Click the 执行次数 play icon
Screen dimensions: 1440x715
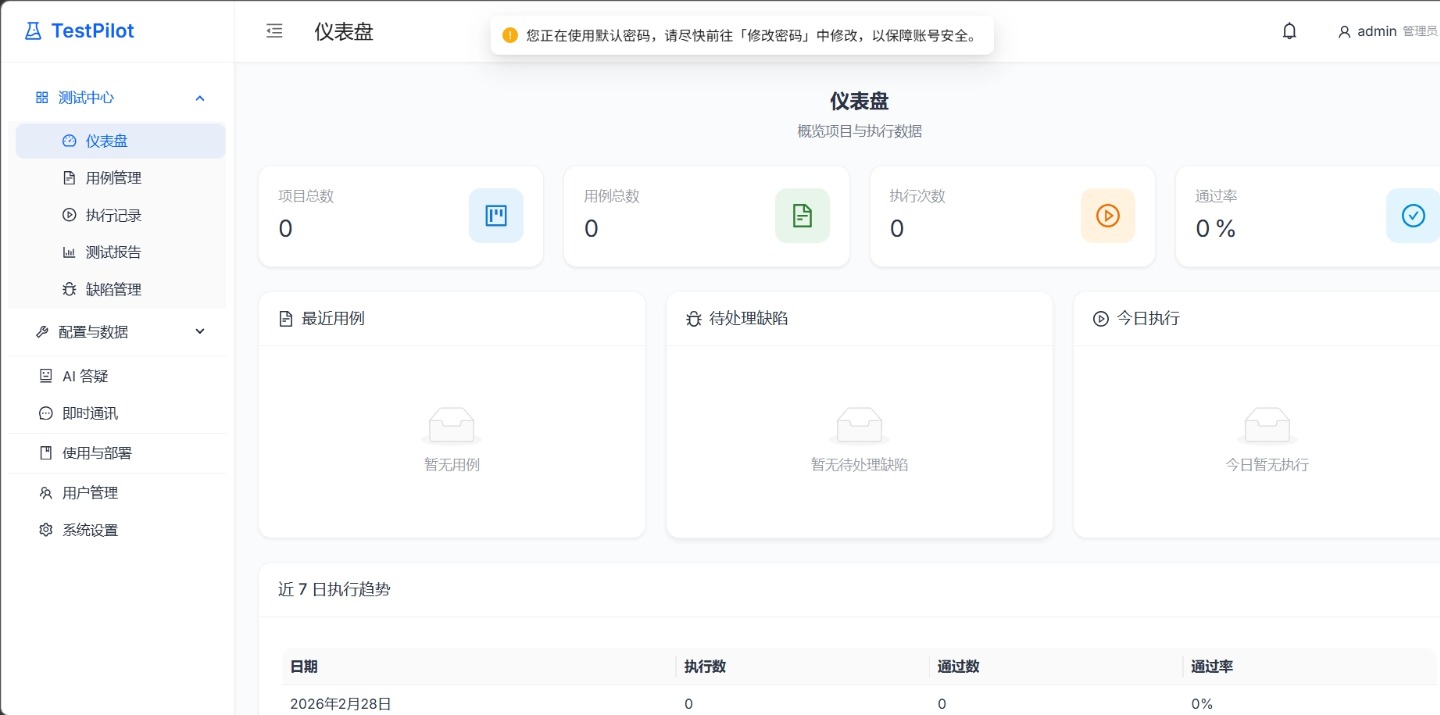coord(1108,215)
